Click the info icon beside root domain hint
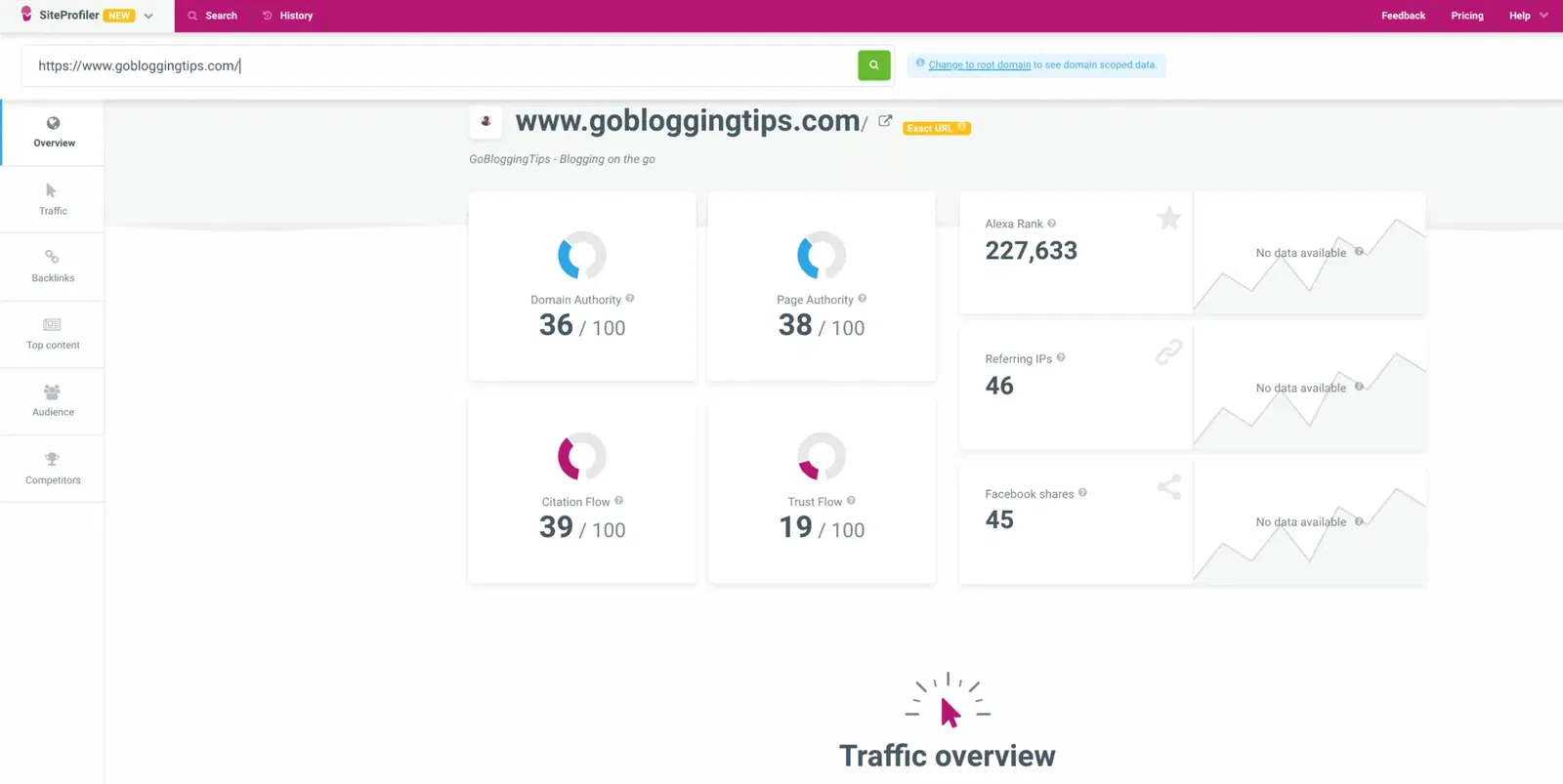The image size is (1563, 784). [920, 63]
